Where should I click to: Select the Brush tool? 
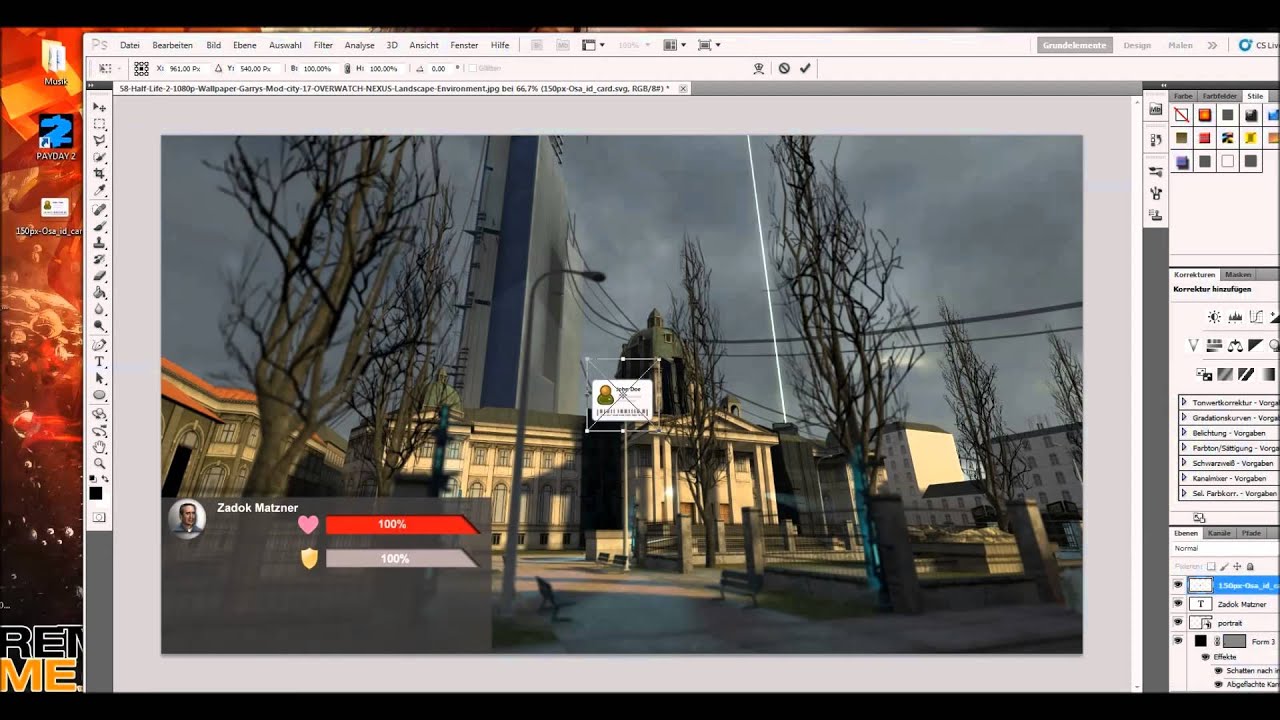(99, 227)
